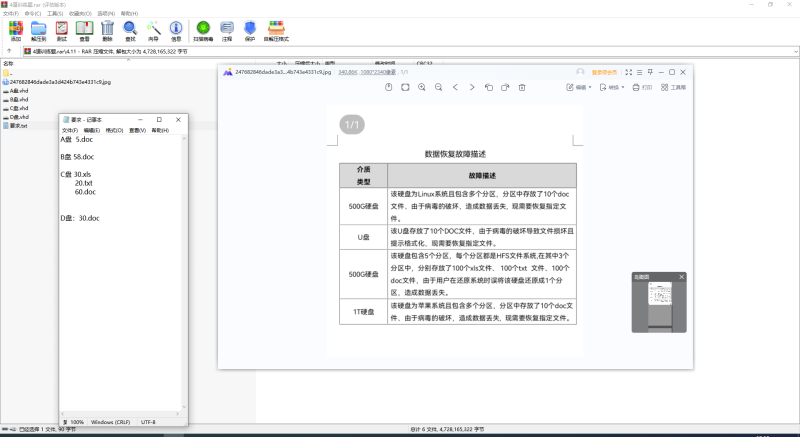The image size is (800, 437).
Task: Open WinRAR 选项(N) menu
Action: tap(106, 14)
